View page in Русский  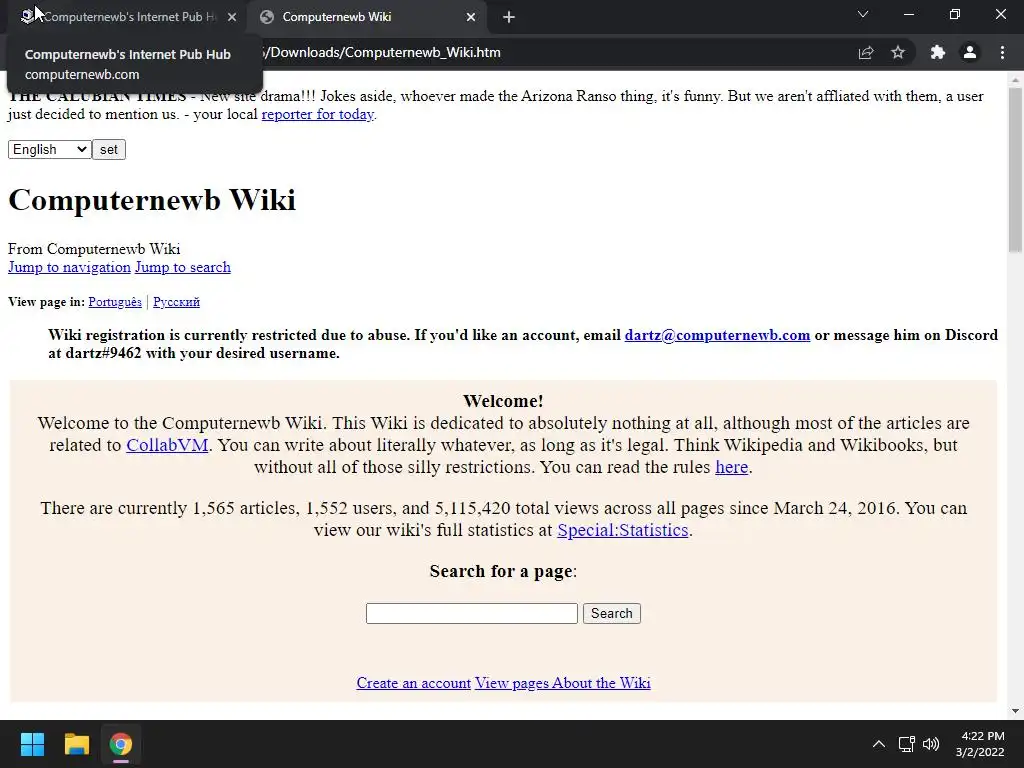(176, 302)
